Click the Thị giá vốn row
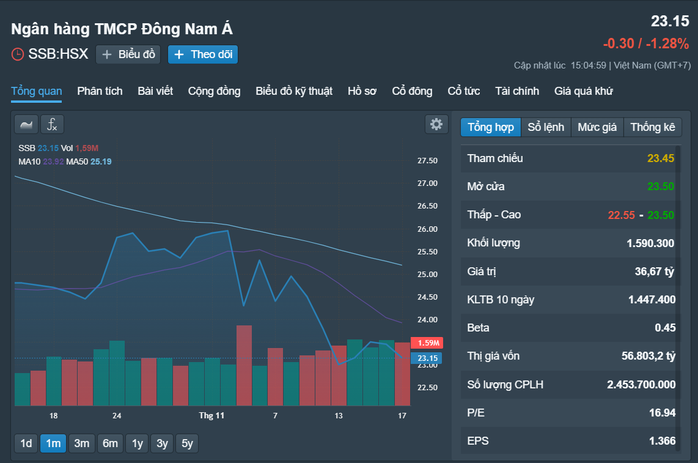This screenshot has height=463, width=698. point(570,356)
